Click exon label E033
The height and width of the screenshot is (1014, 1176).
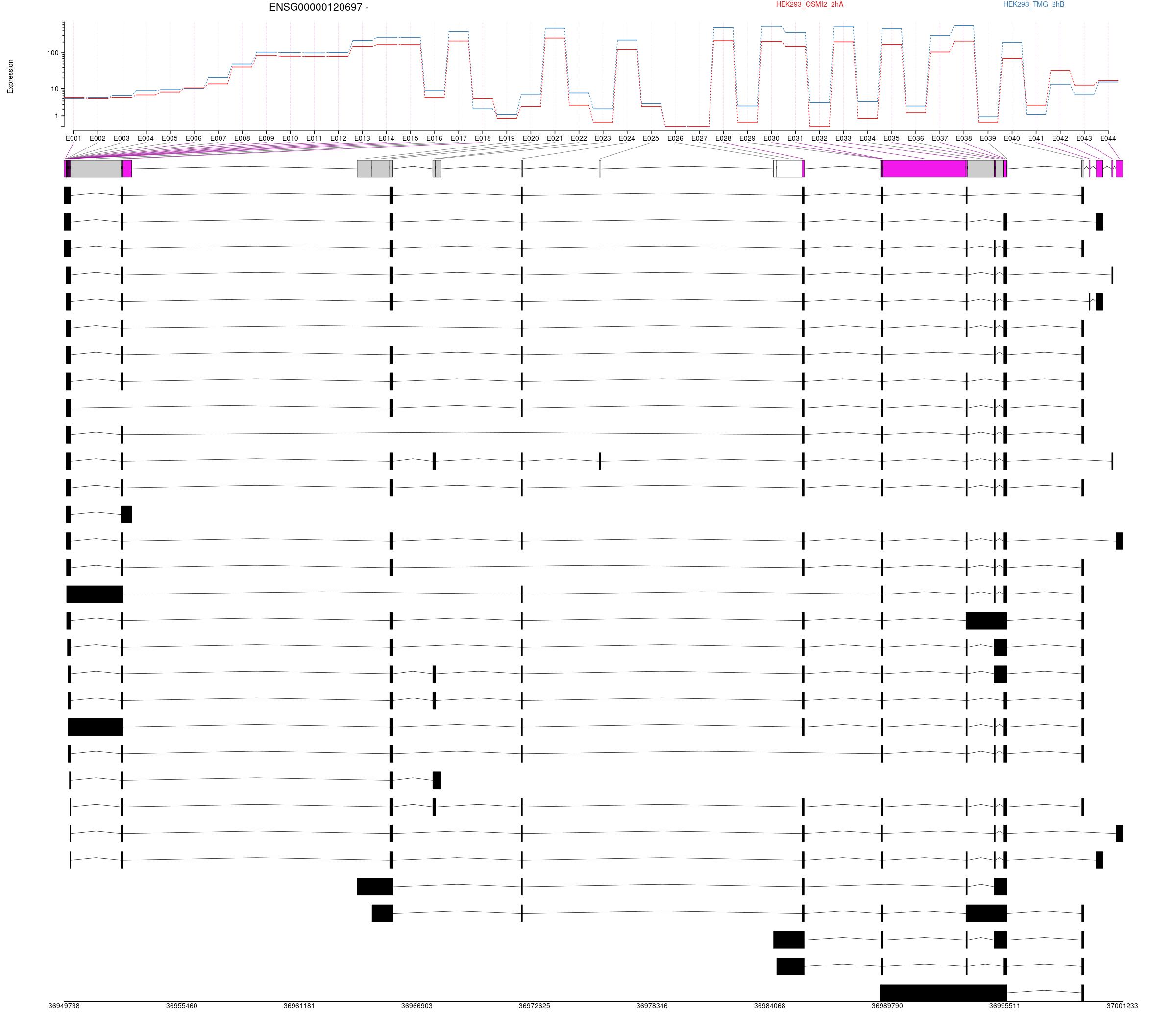pos(843,139)
